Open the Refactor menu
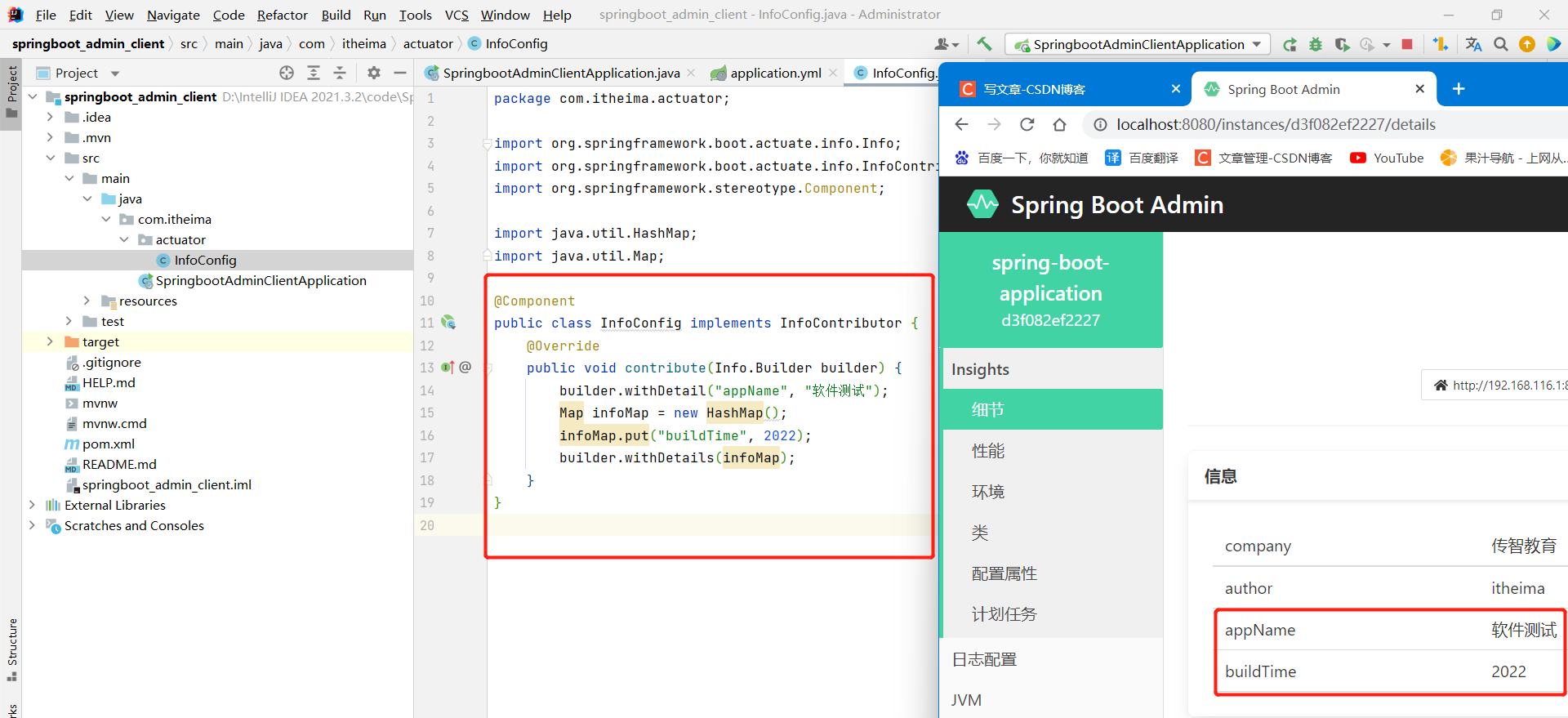1568x718 pixels. coord(283,15)
